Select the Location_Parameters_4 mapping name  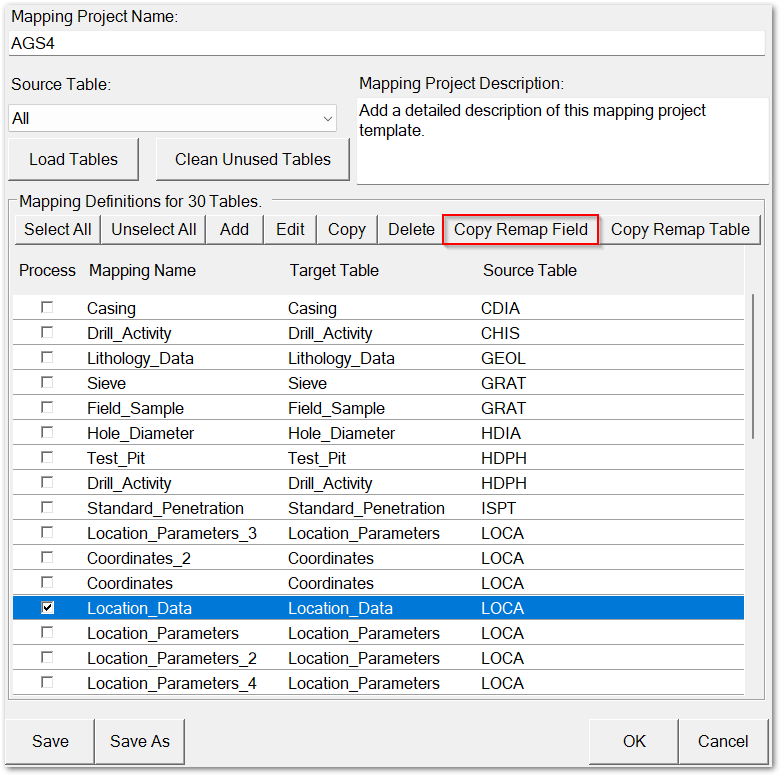coord(172,683)
